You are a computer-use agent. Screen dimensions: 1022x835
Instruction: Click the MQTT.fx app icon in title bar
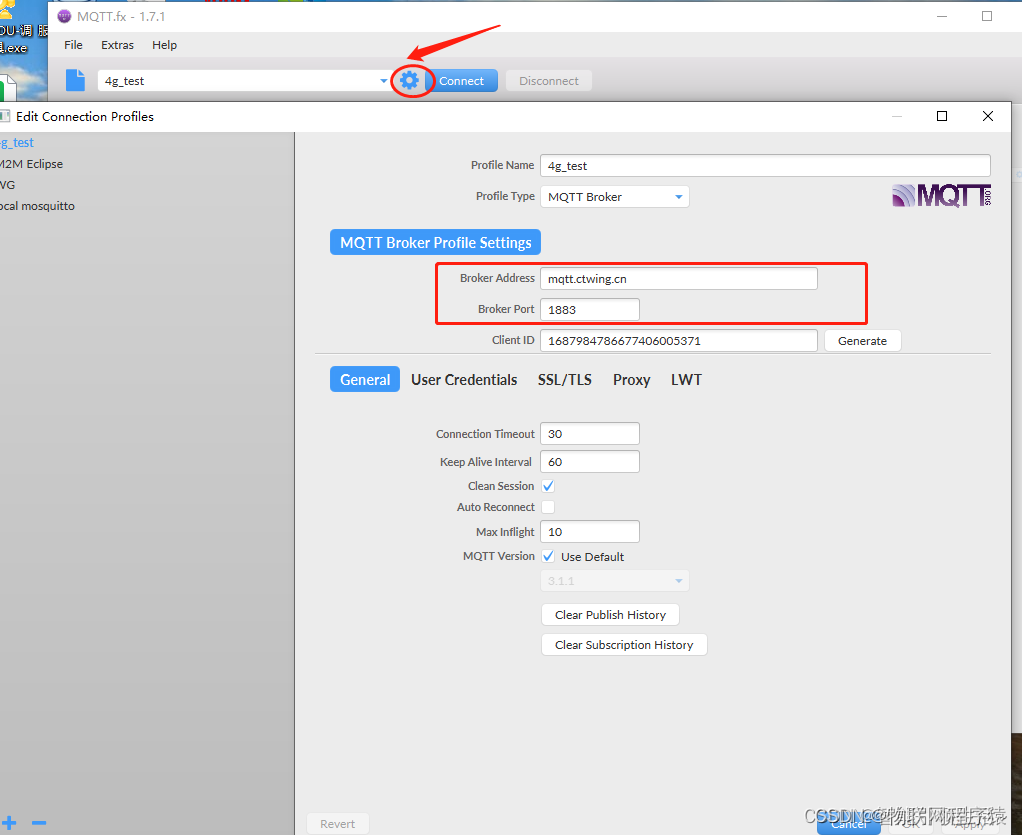(x=65, y=16)
